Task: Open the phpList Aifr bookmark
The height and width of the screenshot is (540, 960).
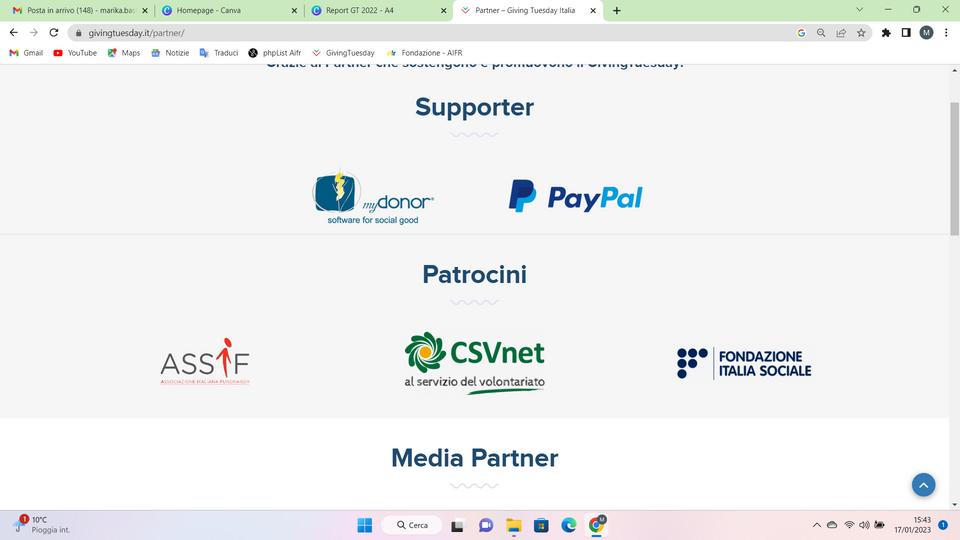Action: (275, 53)
